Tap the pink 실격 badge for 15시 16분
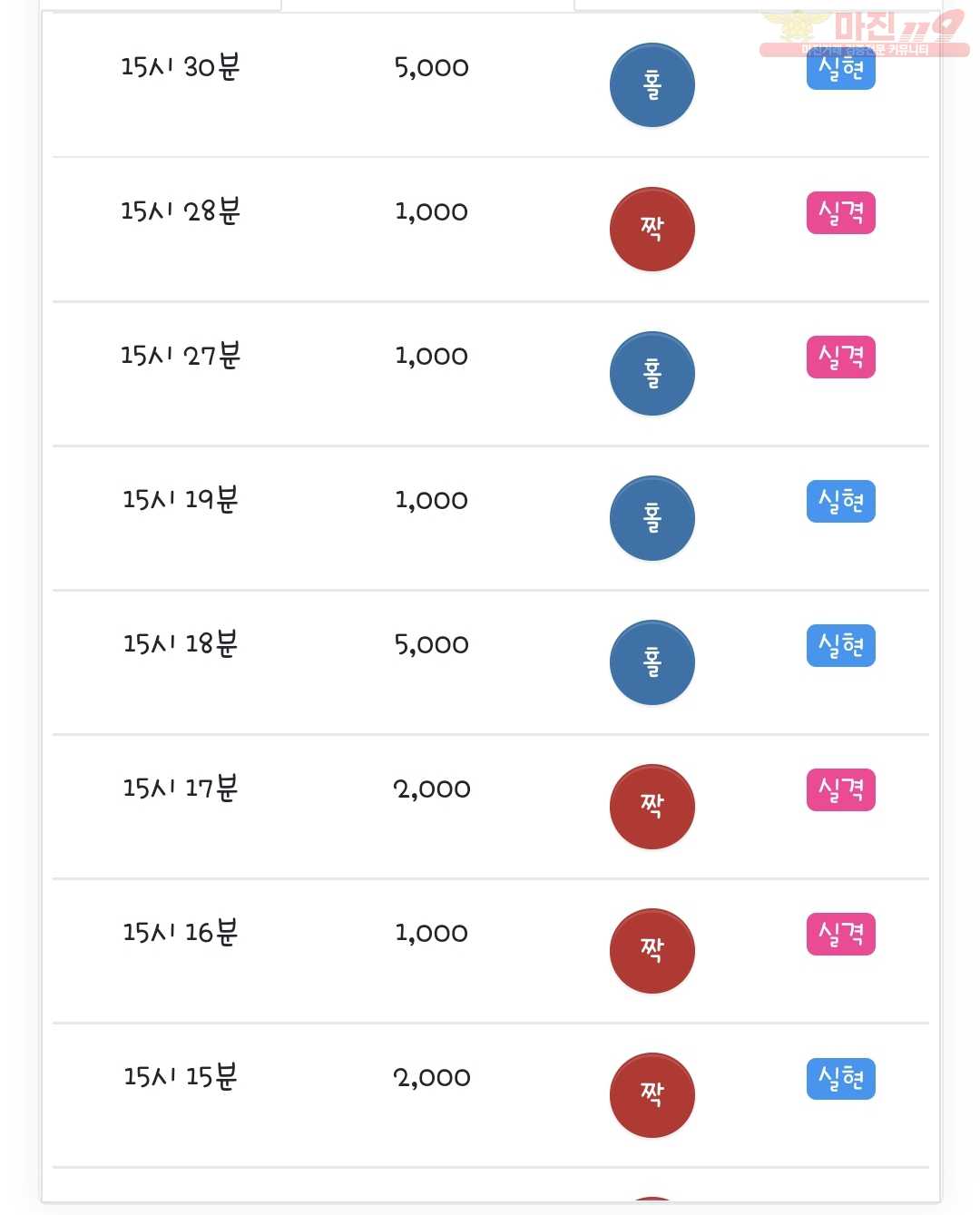The image size is (980, 1215). click(841, 935)
